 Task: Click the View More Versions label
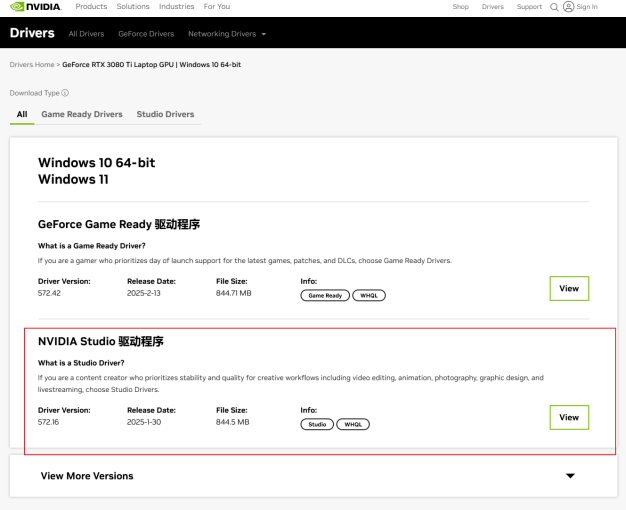pyautogui.click(x=87, y=476)
